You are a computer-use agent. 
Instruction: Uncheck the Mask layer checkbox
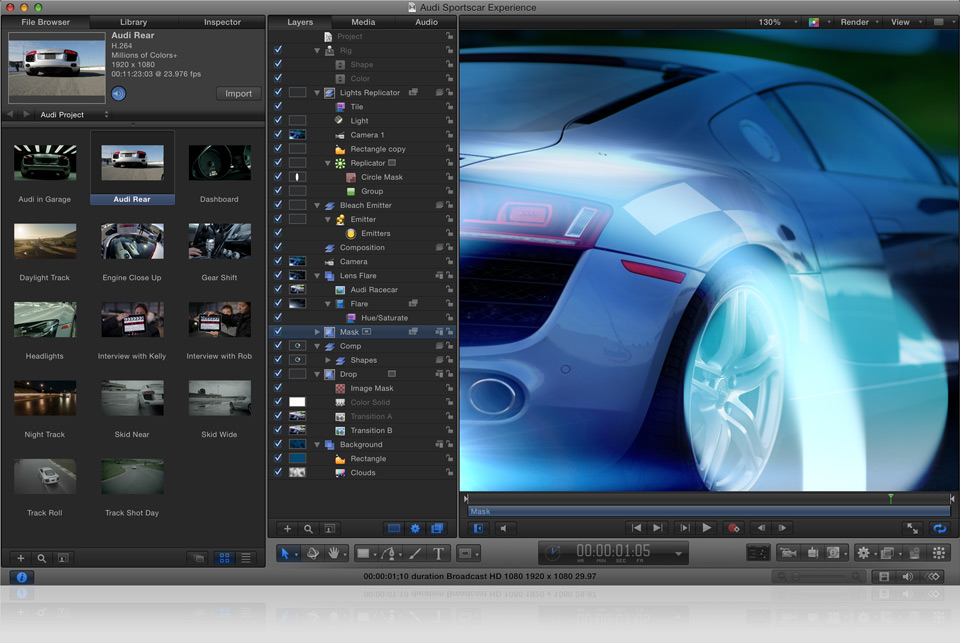279,331
